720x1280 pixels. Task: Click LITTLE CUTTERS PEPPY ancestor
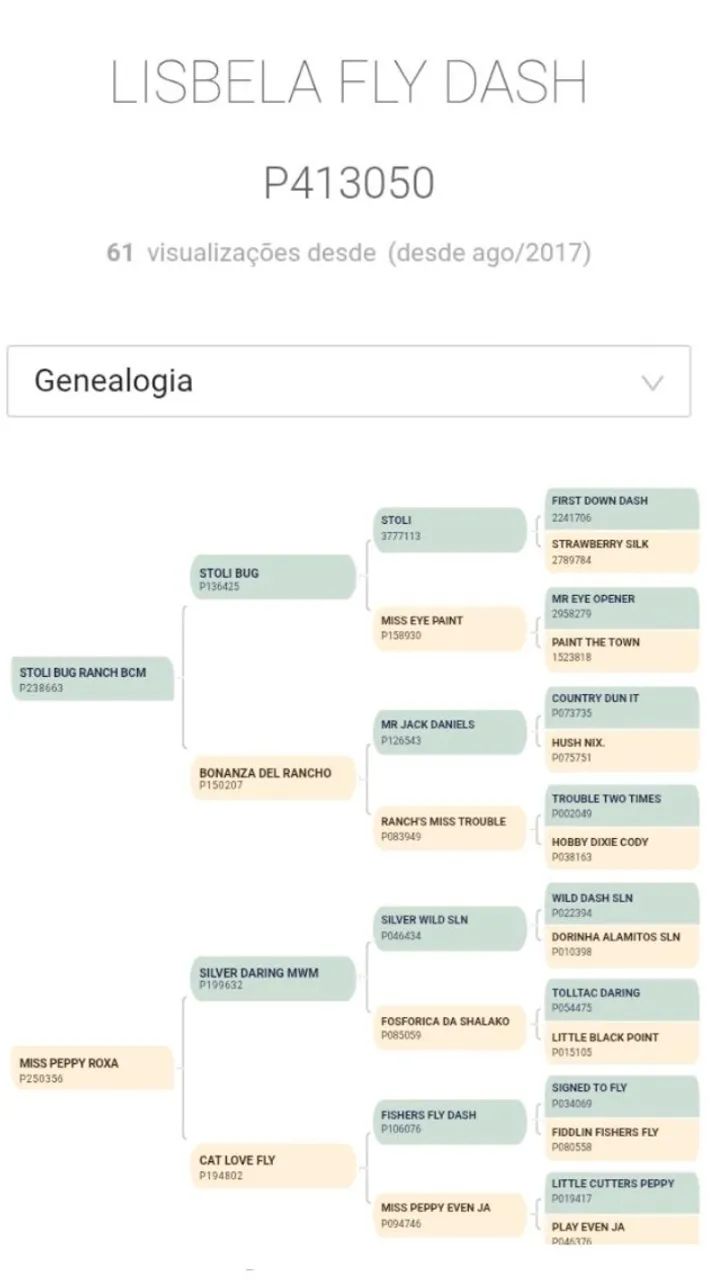pyautogui.click(x=622, y=1191)
